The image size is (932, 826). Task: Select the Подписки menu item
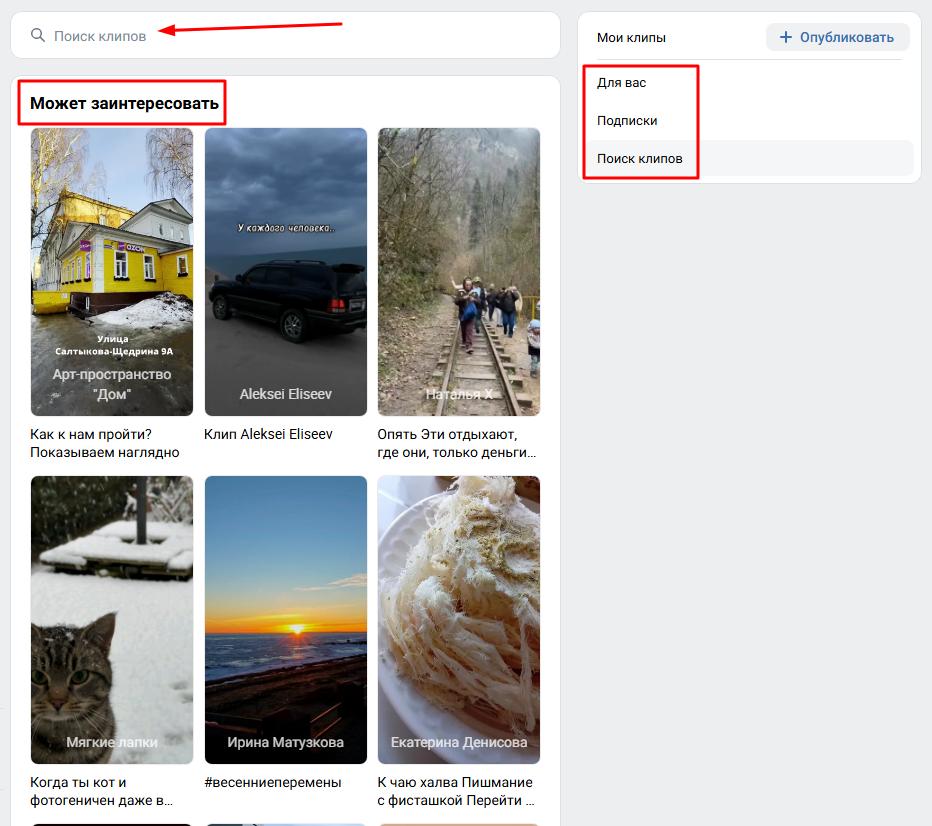tap(627, 121)
